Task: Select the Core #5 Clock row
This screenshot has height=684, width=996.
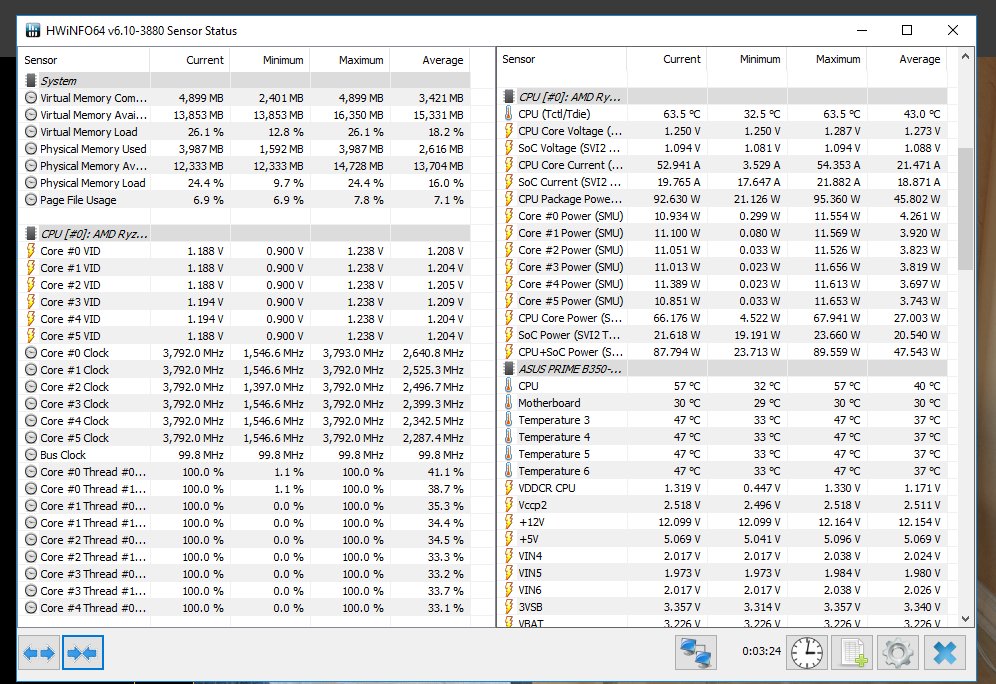Action: 245,438
